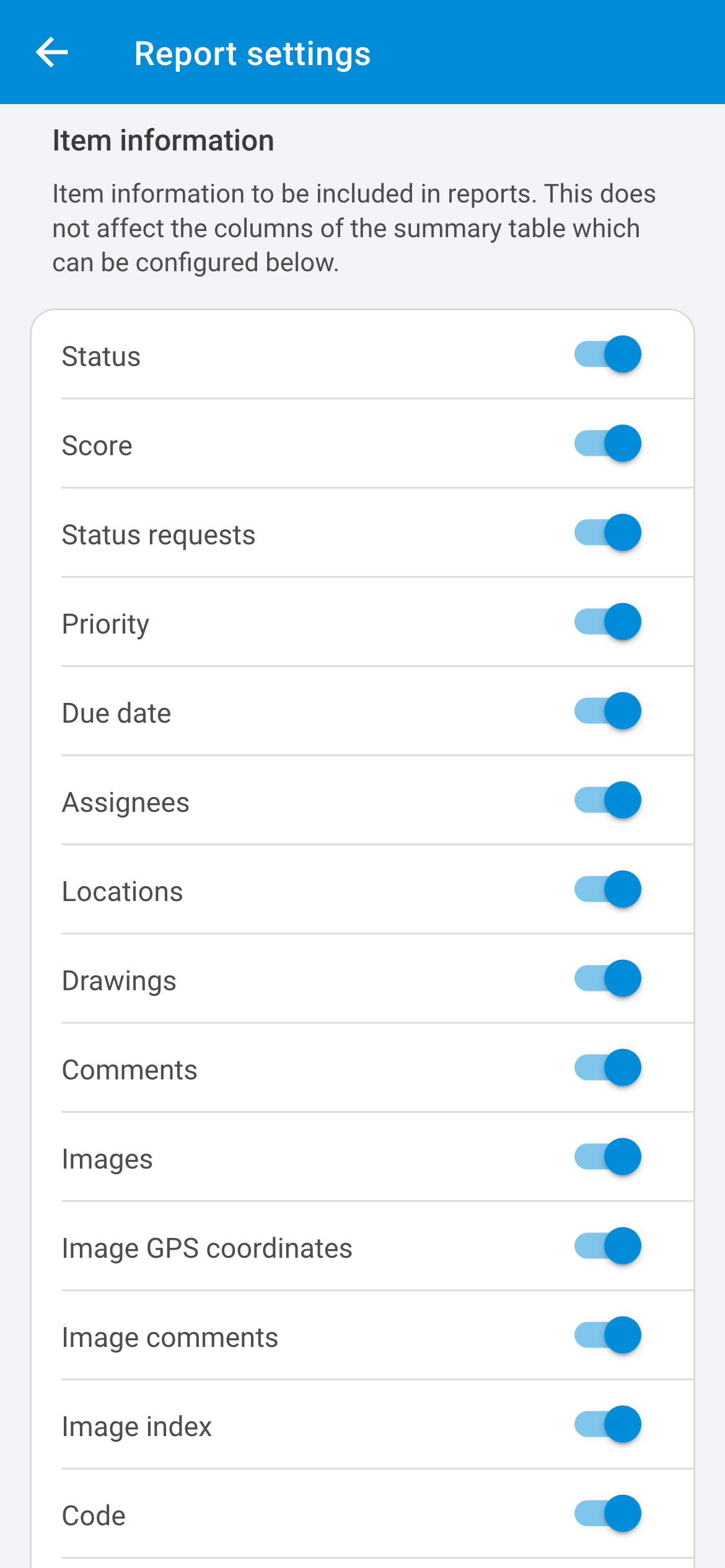
Task: Turn off the Score switch
Action: (607, 444)
